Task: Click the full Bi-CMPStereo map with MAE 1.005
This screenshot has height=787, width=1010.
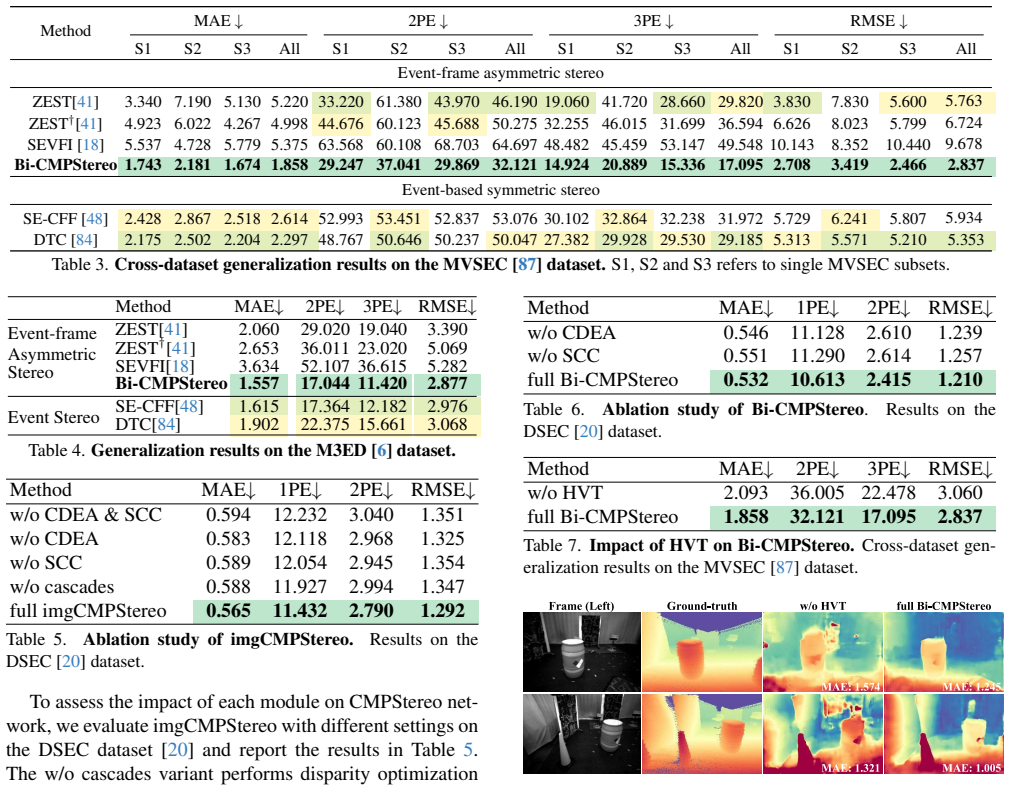Action: click(944, 734)
